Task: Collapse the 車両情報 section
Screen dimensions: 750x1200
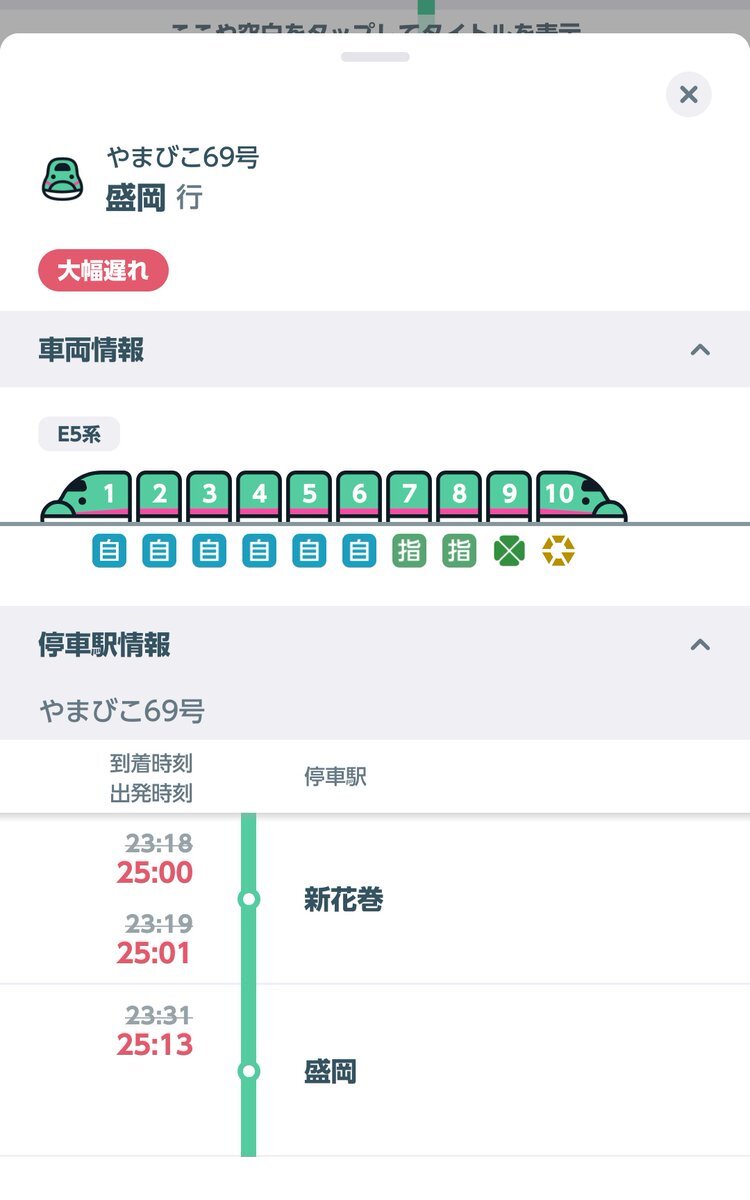Action: coord(700,350)
